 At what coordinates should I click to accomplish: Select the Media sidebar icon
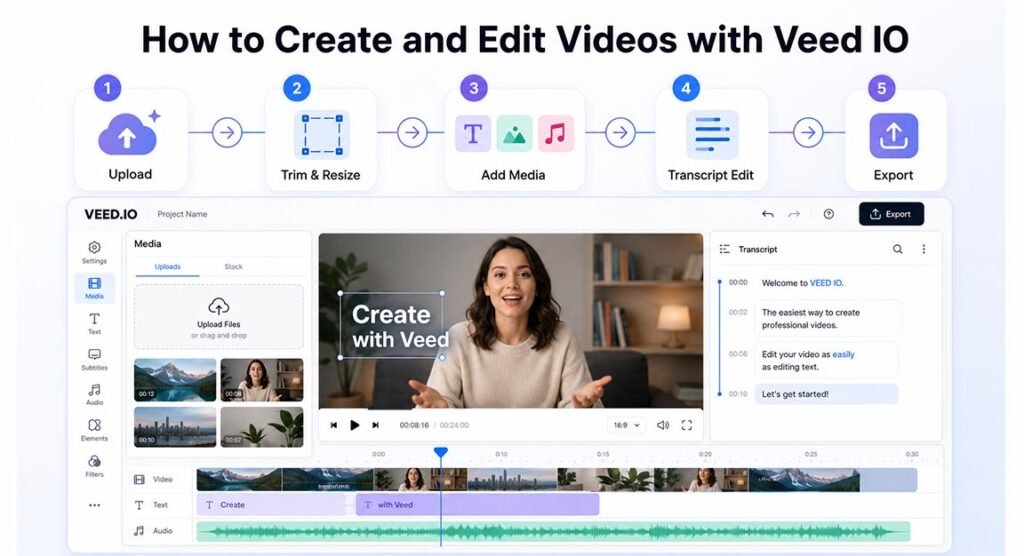pos(94,287)
